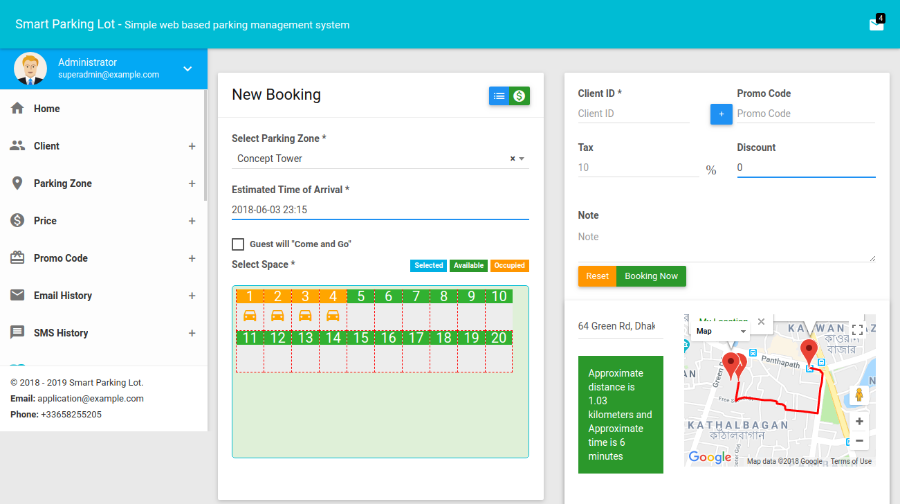This screenshot has width=900, height=504.
Task: Open the Map type dropdown
Action: click(721, 331)
